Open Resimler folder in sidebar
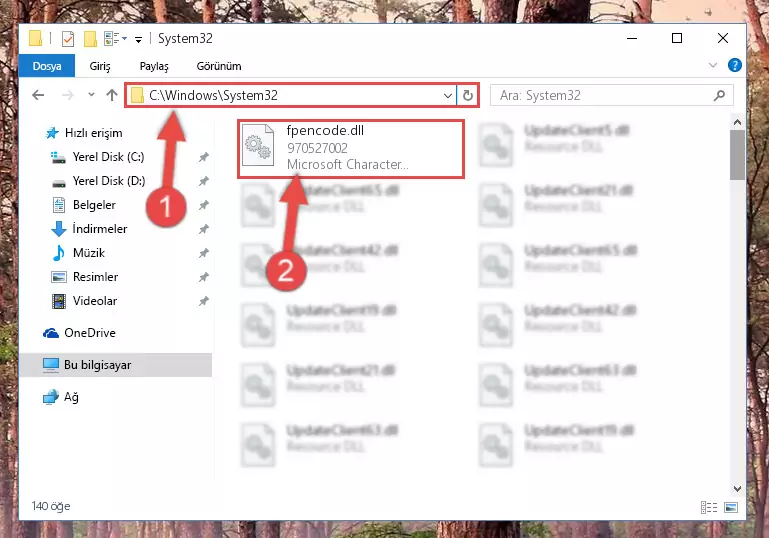The image size is (769, 538). [95, 277]
